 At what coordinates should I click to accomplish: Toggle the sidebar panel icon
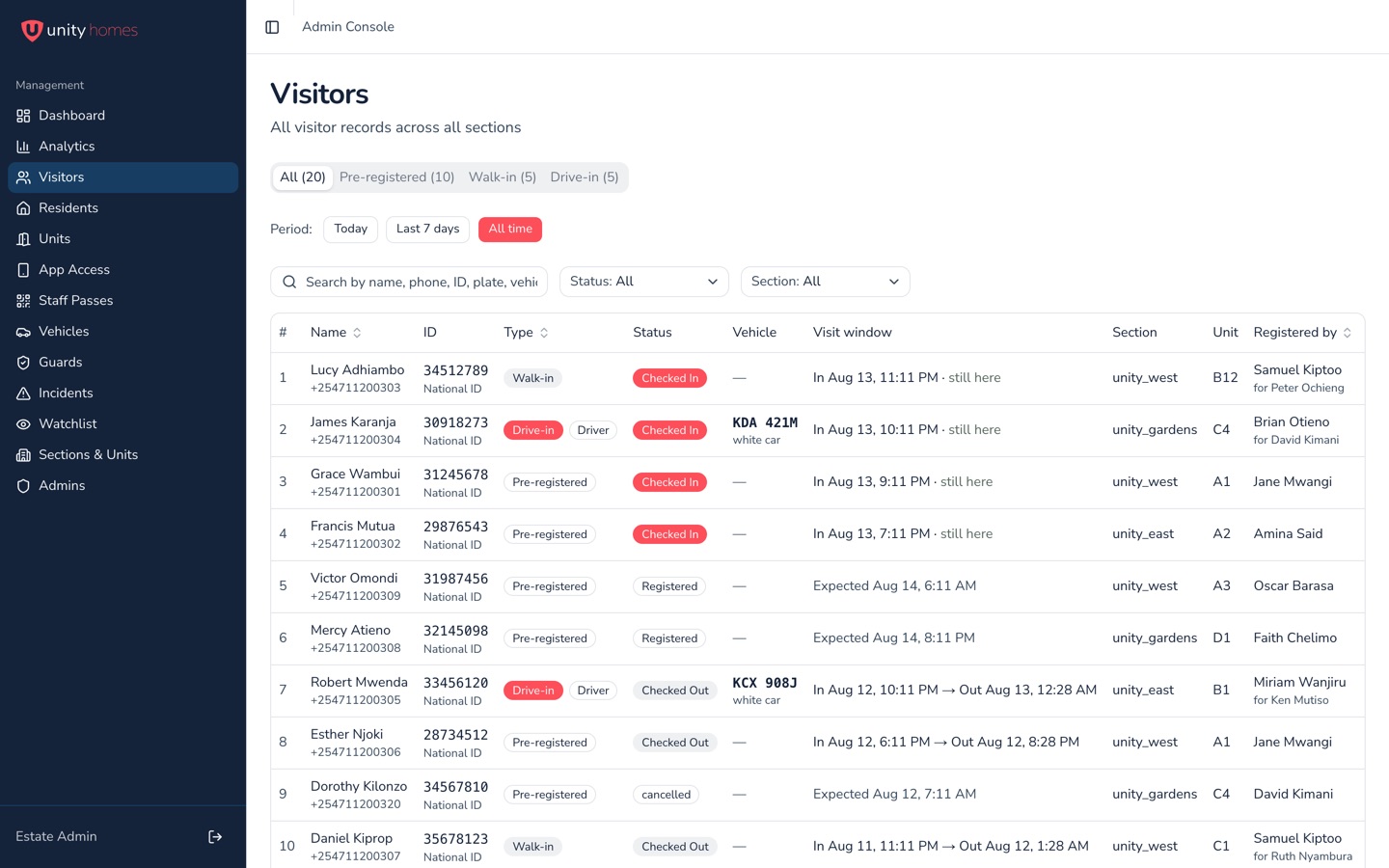[272, 27]
